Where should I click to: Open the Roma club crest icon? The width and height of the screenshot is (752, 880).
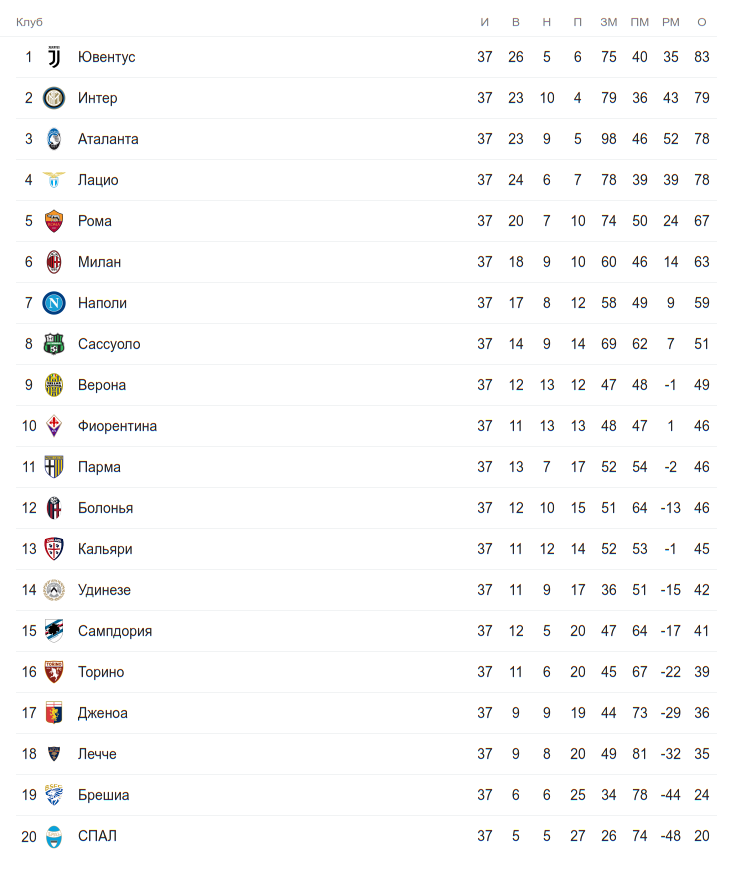coord(54,221)
